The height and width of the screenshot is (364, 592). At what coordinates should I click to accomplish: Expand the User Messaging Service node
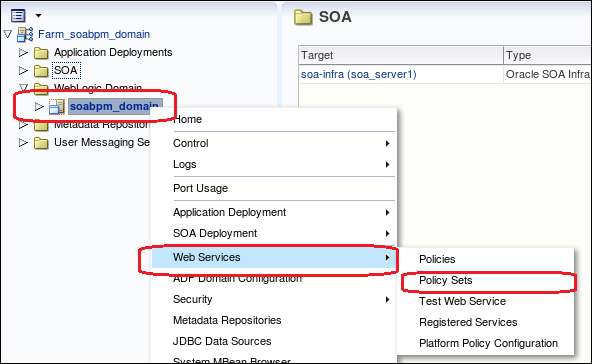(23, 143)
